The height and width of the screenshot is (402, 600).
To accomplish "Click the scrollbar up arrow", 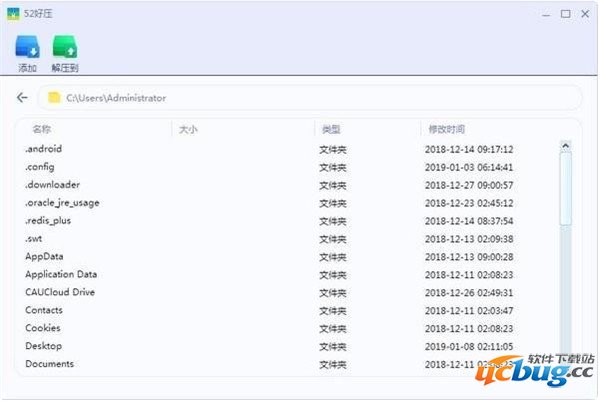I will pyautogui.click(x=566, y=146).
